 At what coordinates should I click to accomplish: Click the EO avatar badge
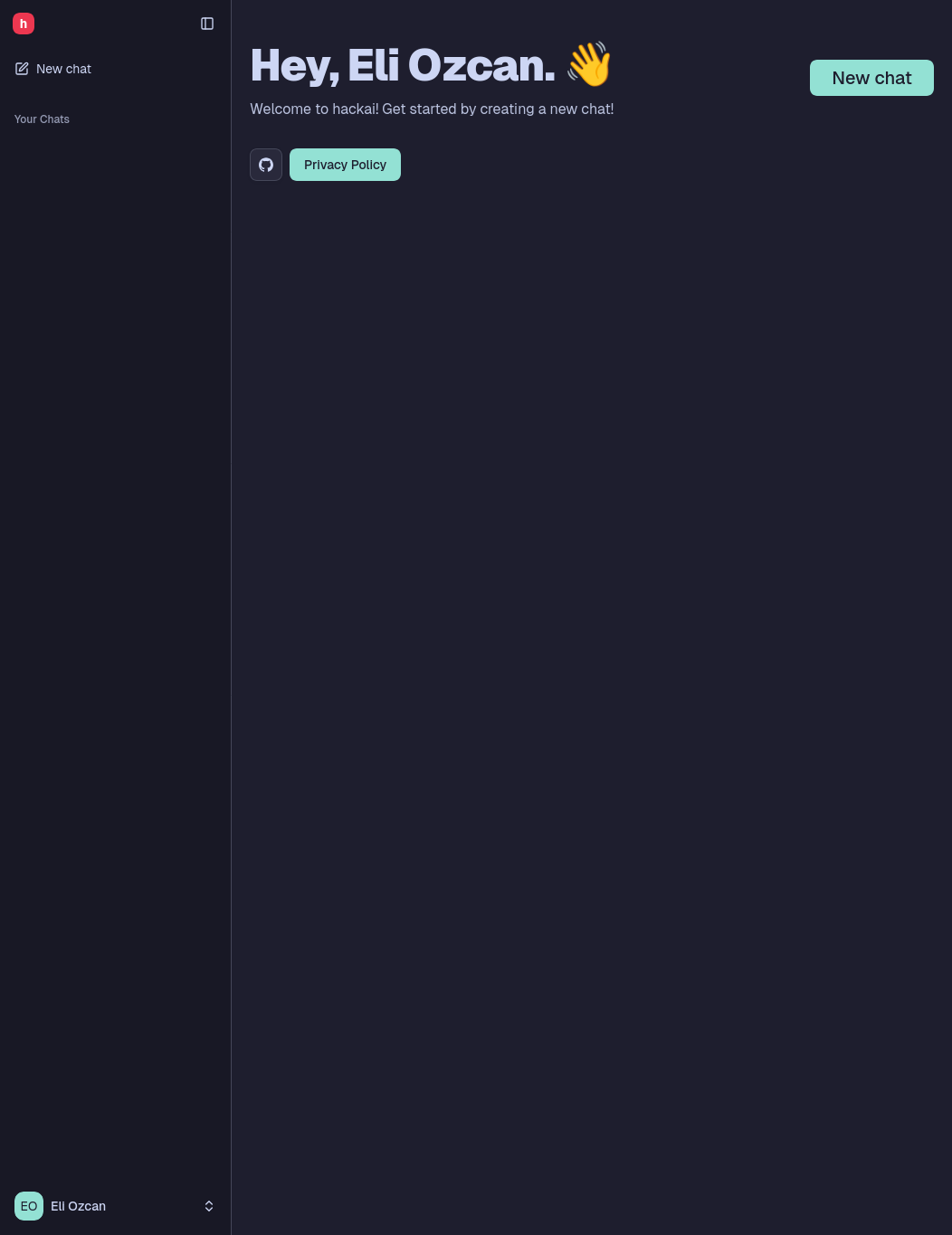(x=29, y=1206)
